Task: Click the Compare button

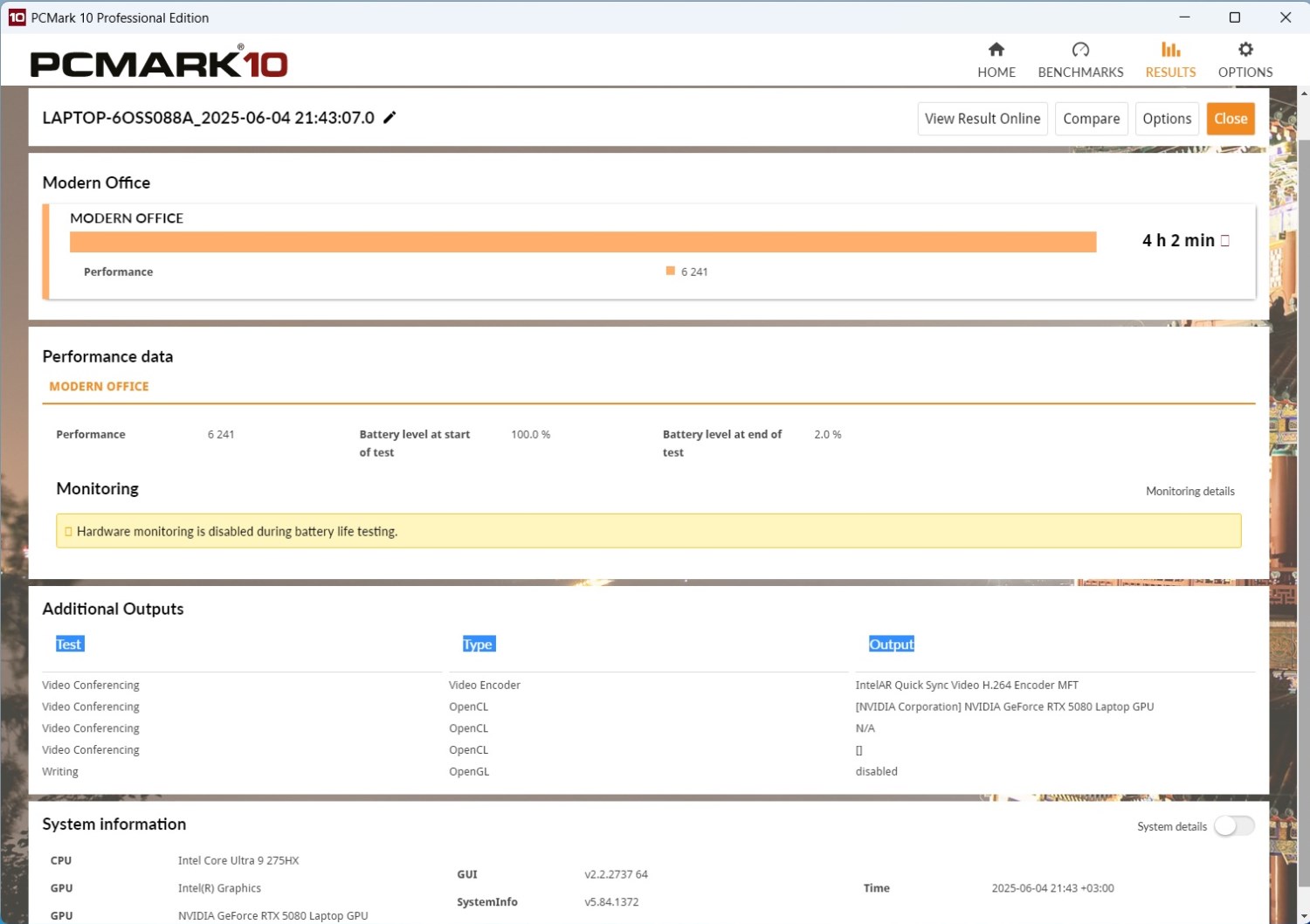Action: (x=1091, y=119)
